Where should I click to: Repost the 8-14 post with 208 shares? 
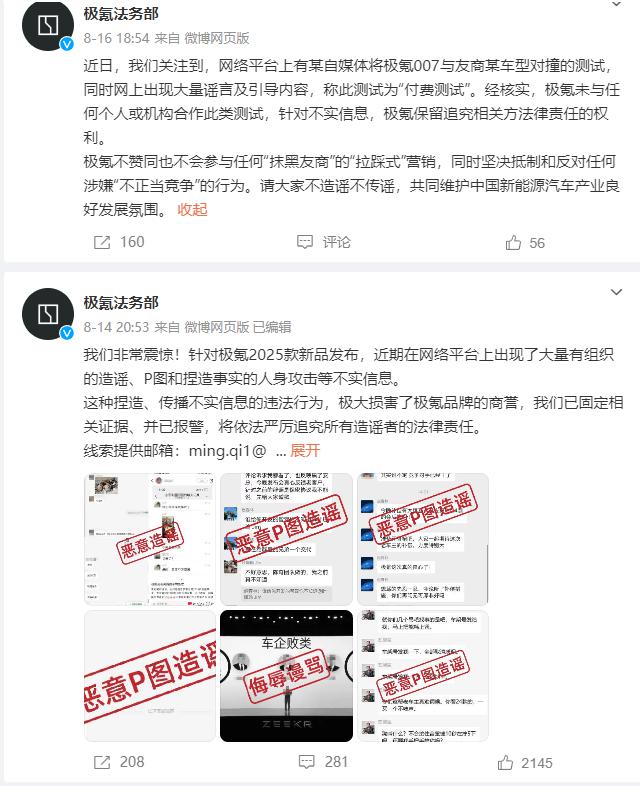point(119,762)
